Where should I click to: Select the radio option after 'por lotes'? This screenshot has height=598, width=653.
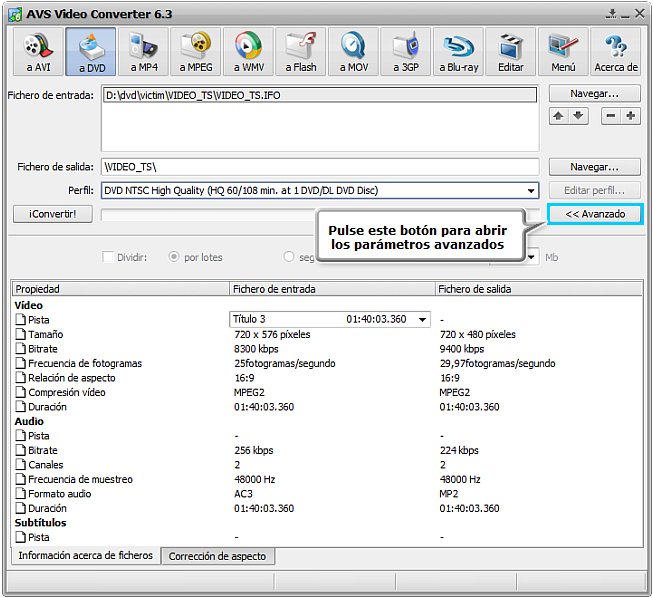[289, 257]
